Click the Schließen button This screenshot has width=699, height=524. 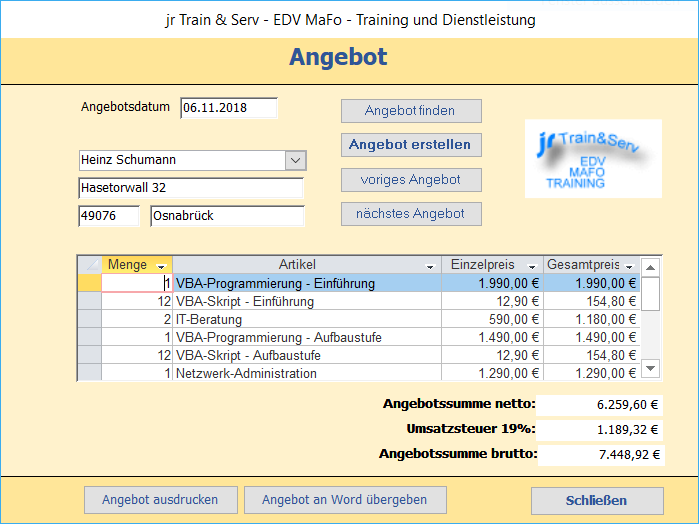point(597,501)
